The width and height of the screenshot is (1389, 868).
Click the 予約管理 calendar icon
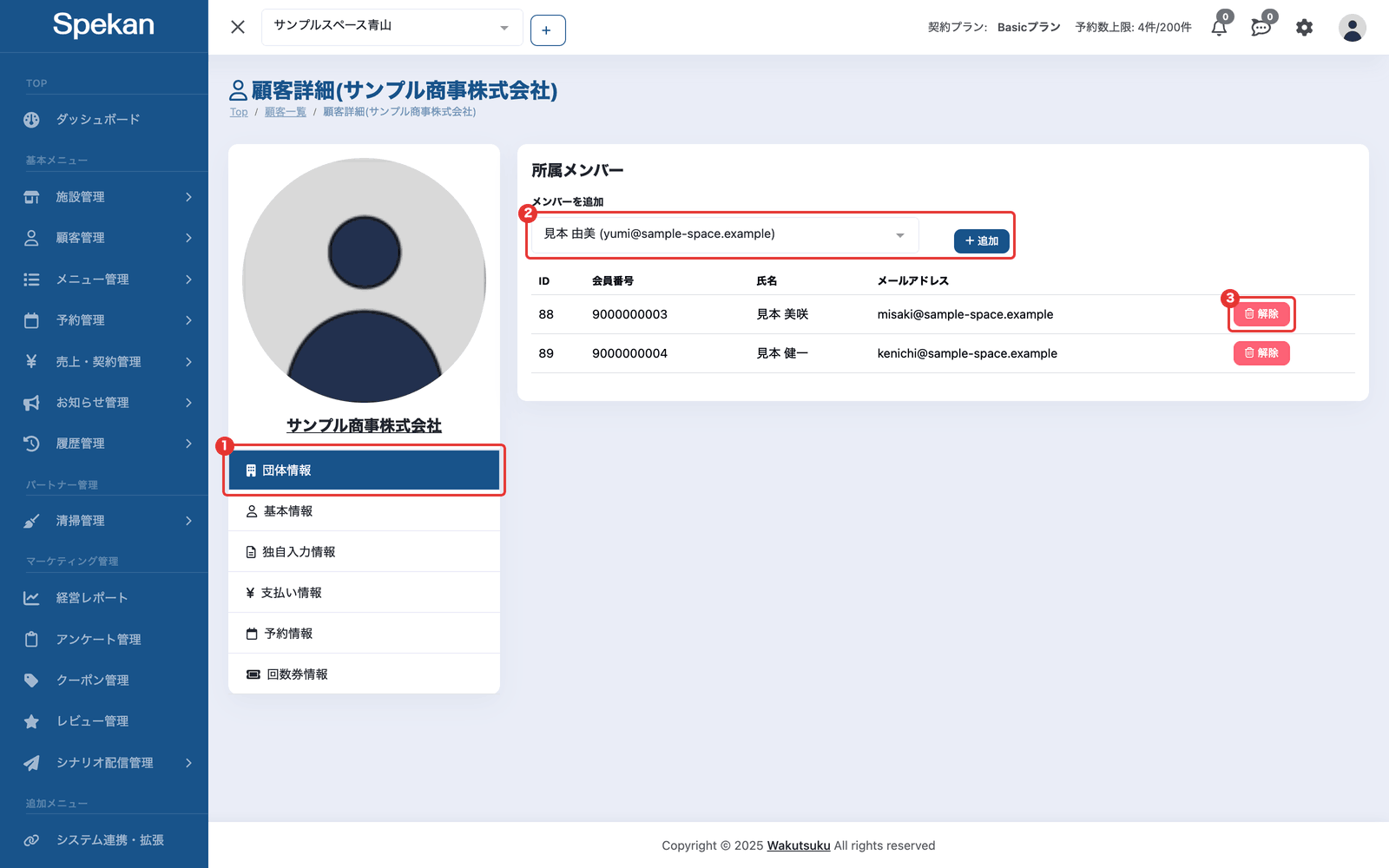pyautogui.click(x=31, y=320)
